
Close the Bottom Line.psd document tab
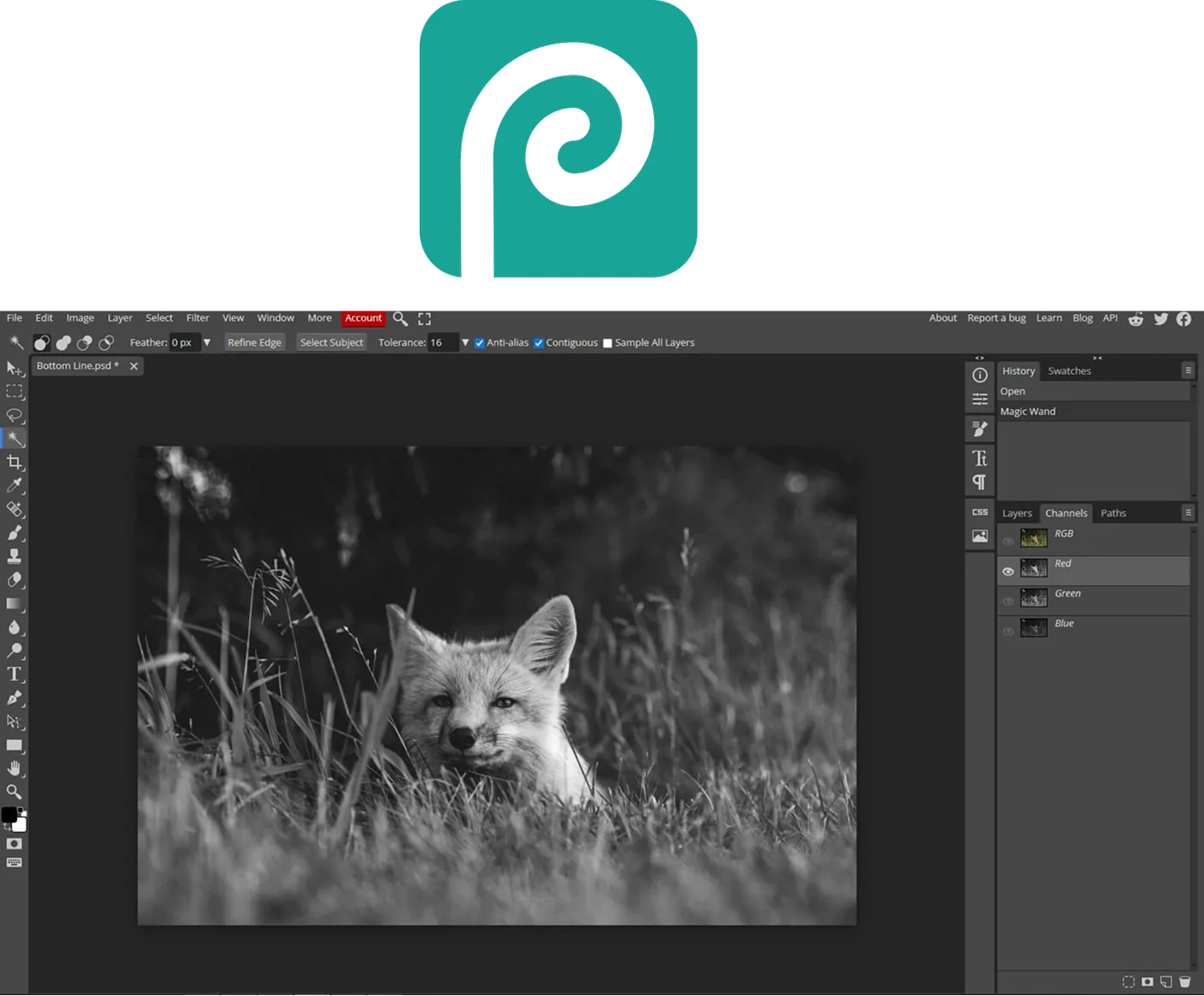(134, 366)
